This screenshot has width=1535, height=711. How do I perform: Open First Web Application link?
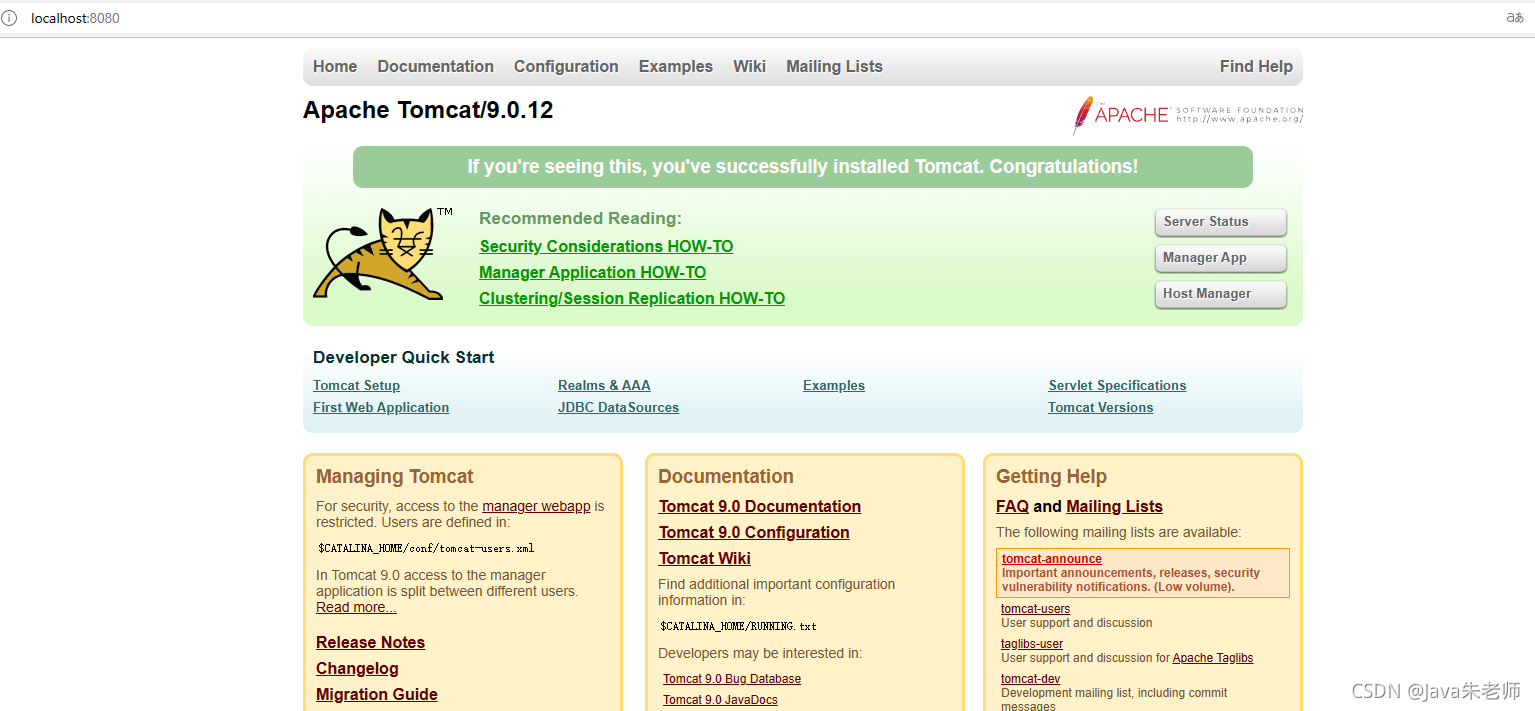point(381,407)
